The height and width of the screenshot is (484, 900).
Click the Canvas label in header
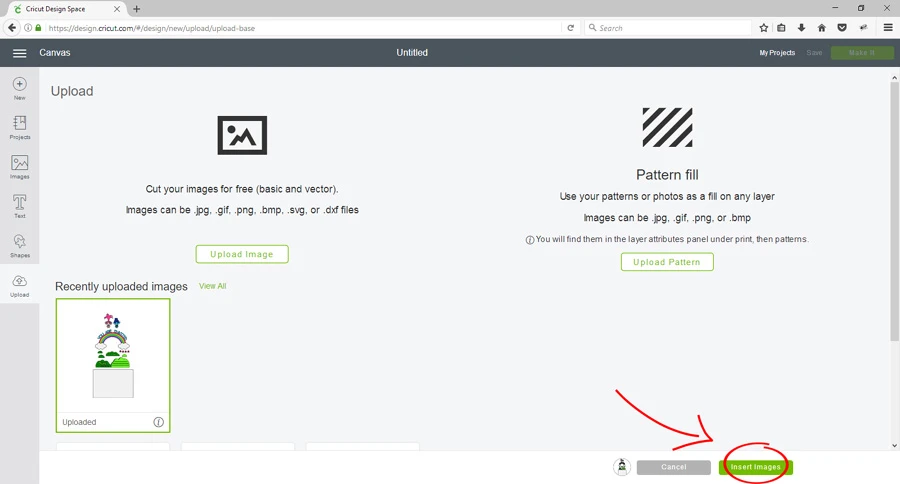pyautogui.click(x=55, y=53)
